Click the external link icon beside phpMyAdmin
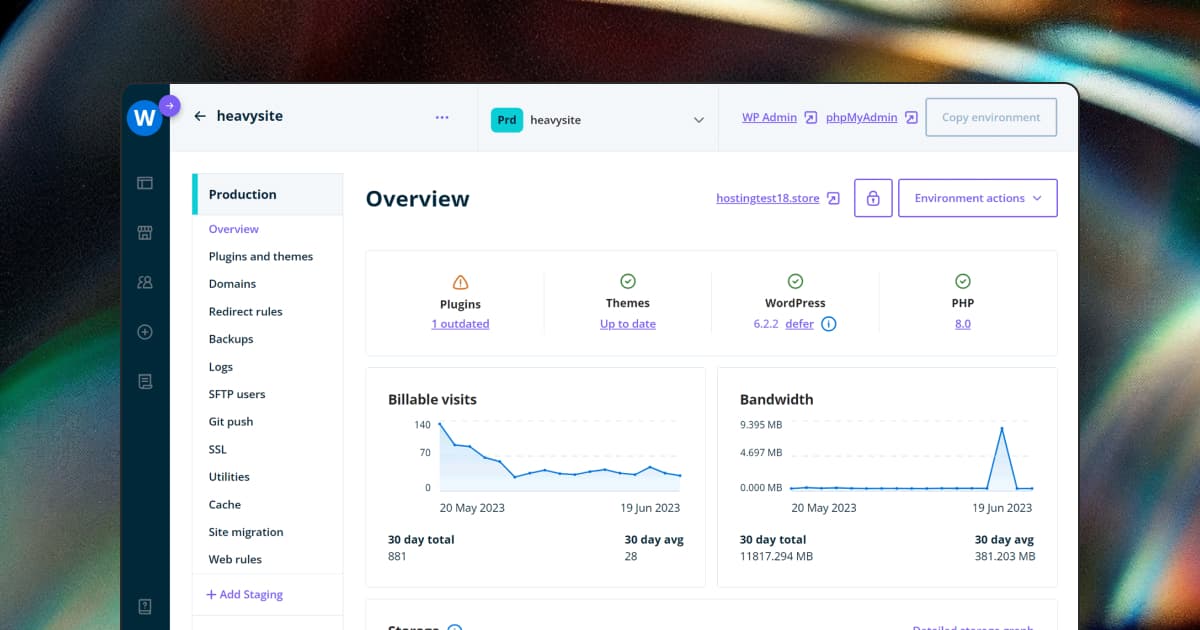The width and height of the screenshot is (1200, 630). [x=911, y=117]
